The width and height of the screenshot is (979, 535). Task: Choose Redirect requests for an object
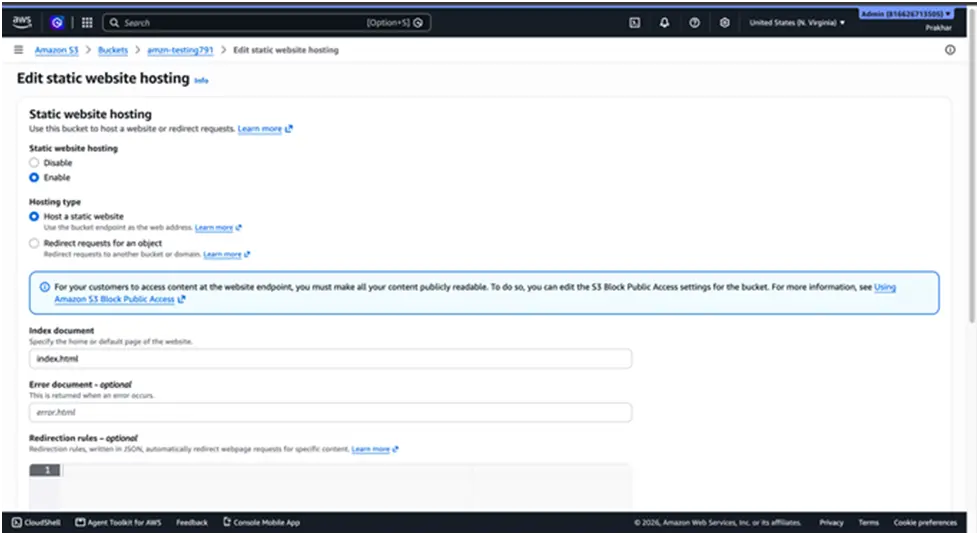click(34, 243)
